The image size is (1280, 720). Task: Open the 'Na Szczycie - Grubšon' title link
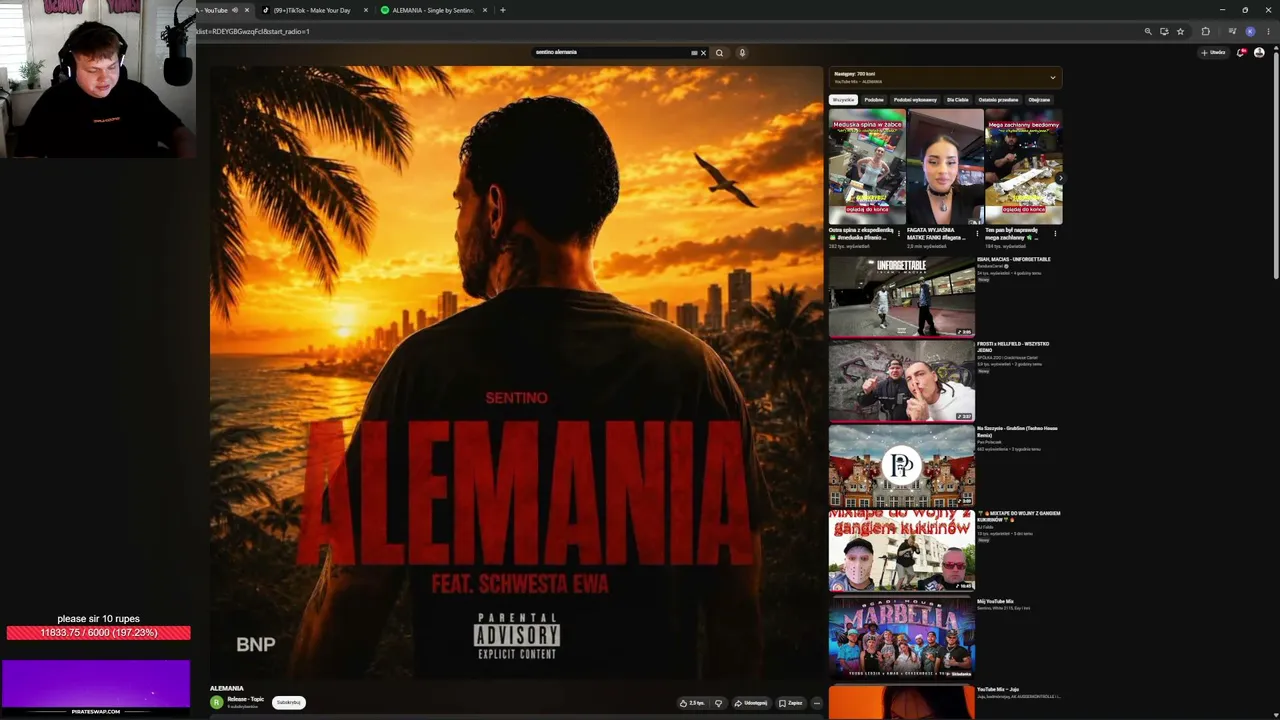1017,431
